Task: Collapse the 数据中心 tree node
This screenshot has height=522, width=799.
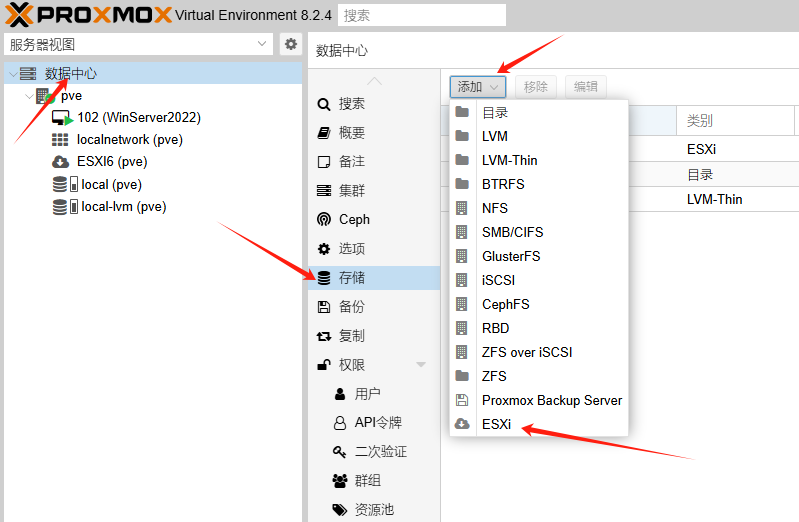Action: (x=11, y=74)
